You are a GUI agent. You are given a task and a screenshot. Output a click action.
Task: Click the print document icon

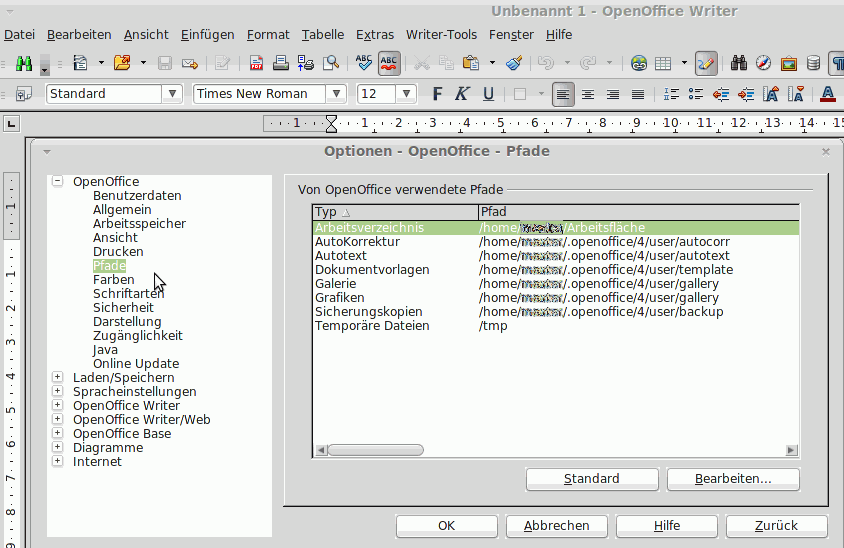point(282,63)
